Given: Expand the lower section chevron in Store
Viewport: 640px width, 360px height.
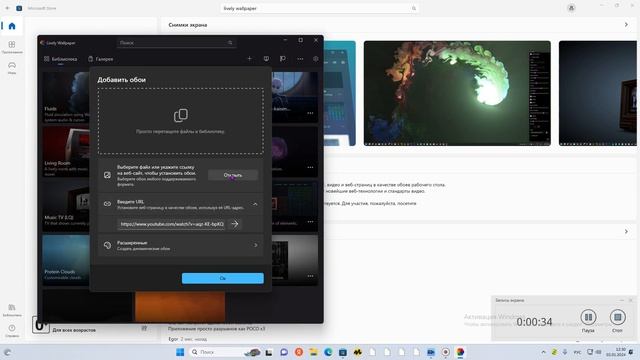Looking at the screenshot, I should click(626, 231).
